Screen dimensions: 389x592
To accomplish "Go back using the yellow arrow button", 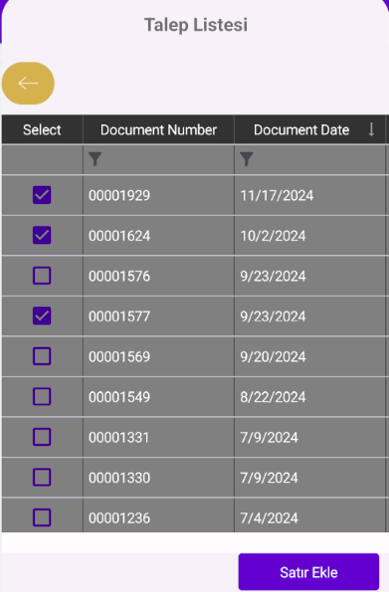I will 28,83.
